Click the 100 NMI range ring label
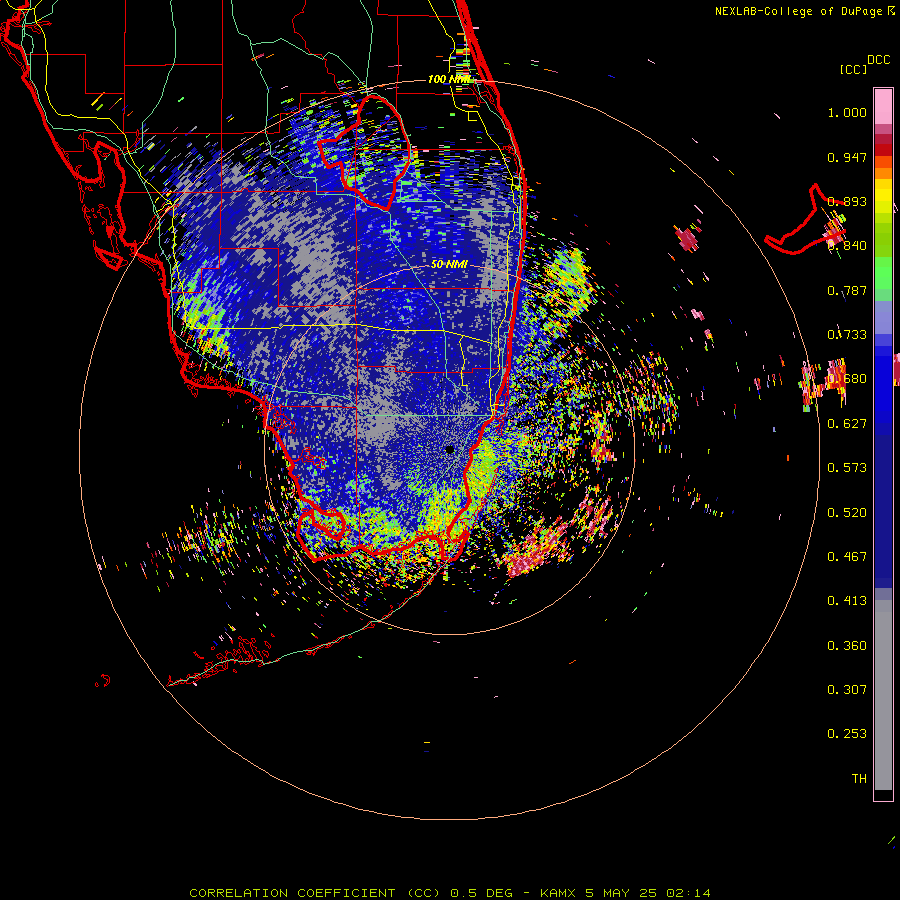The width and height of the screenshot is (900, 900). point(448,79)
